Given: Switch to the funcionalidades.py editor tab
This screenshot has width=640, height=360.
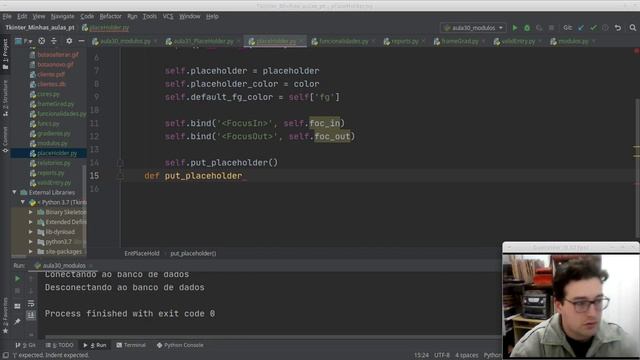Looking at the screenshot, I should coord(343,41).
